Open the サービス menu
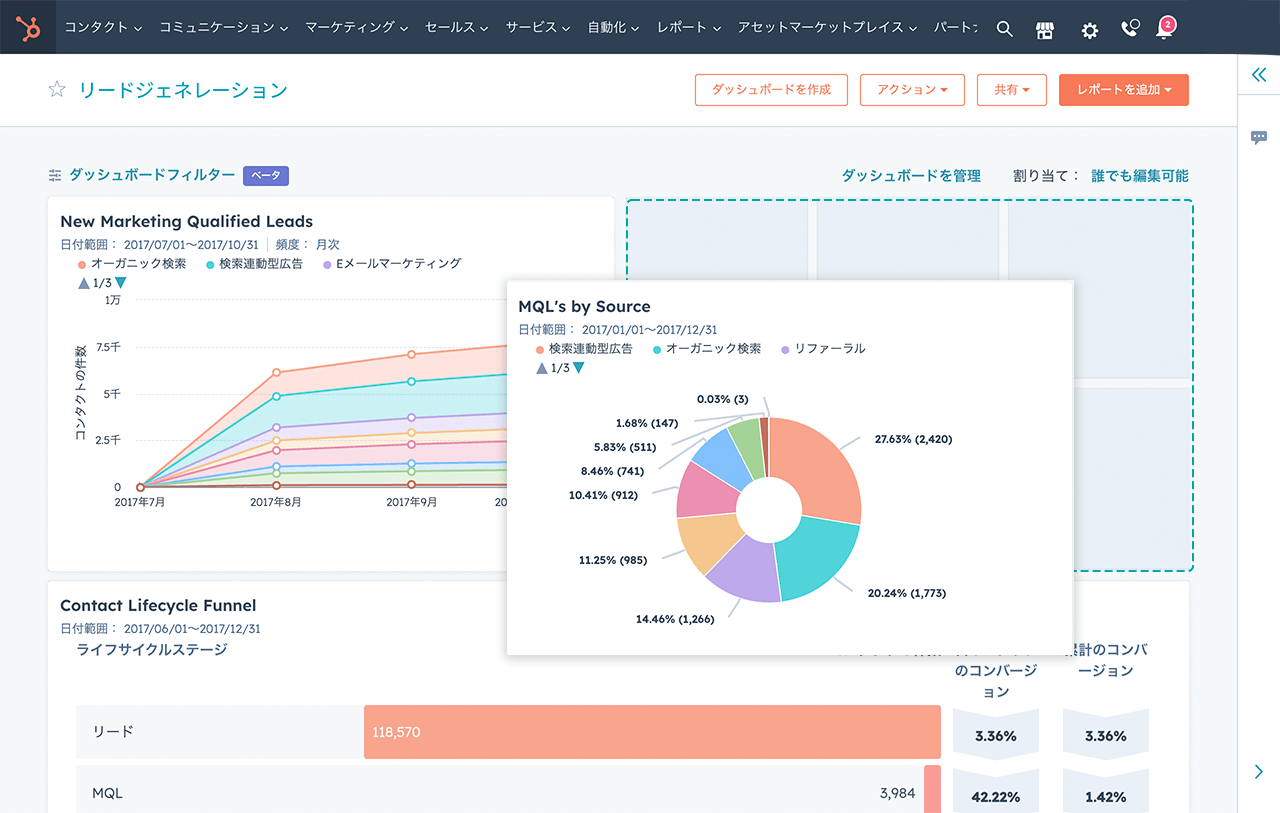 tap(539, 28)
